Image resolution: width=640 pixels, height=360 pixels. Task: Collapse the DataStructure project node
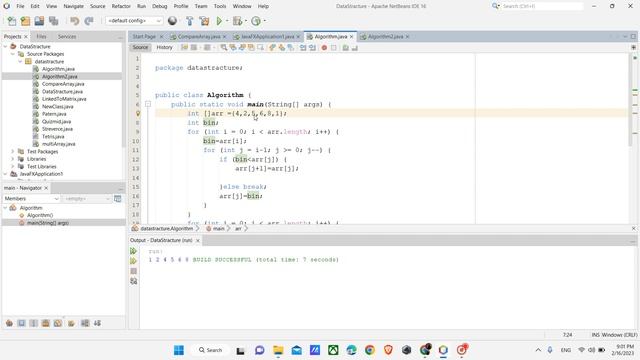pyautogui.click(x=5, y=47)
